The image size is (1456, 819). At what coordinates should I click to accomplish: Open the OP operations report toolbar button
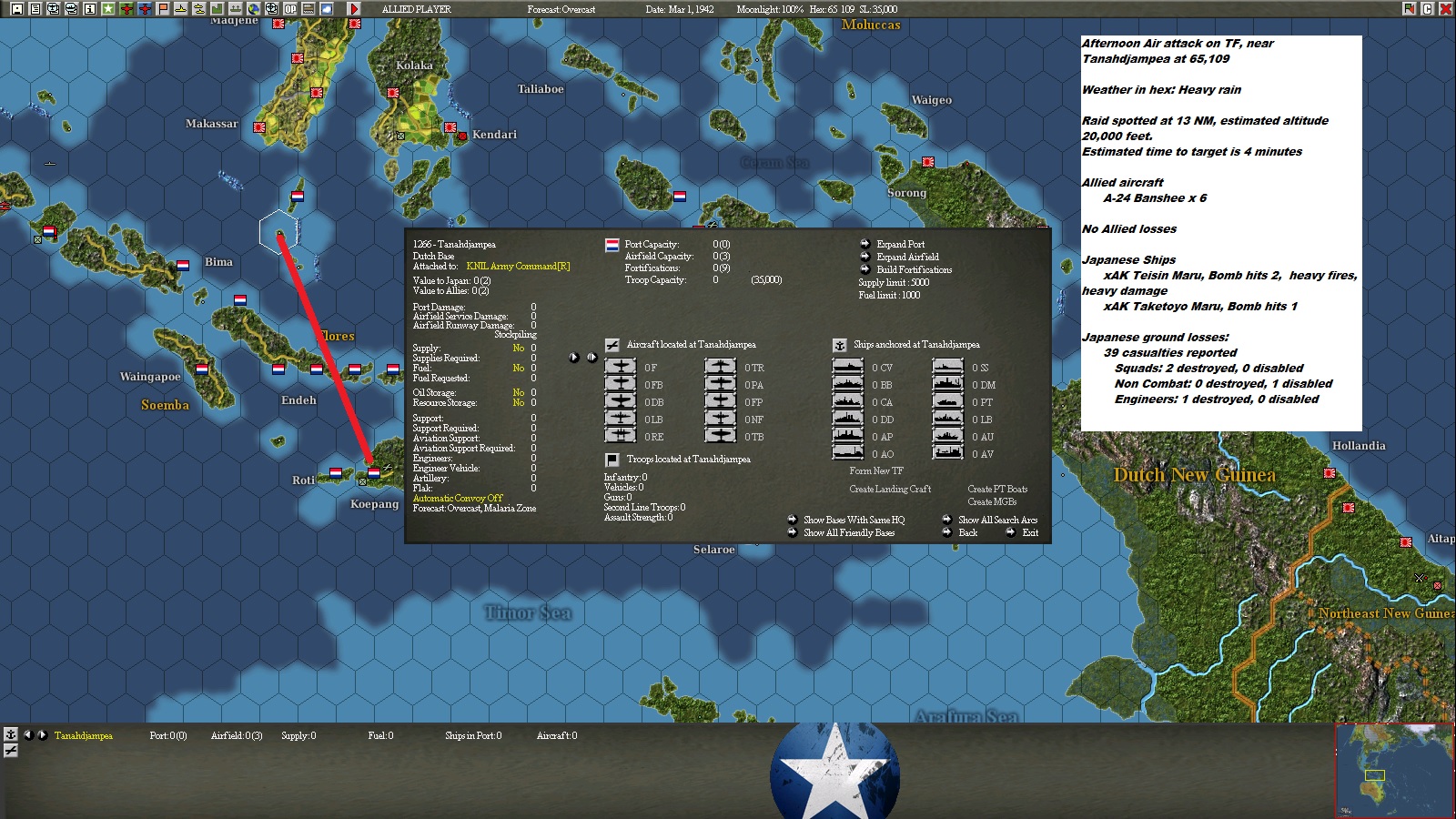pos(290,9)
